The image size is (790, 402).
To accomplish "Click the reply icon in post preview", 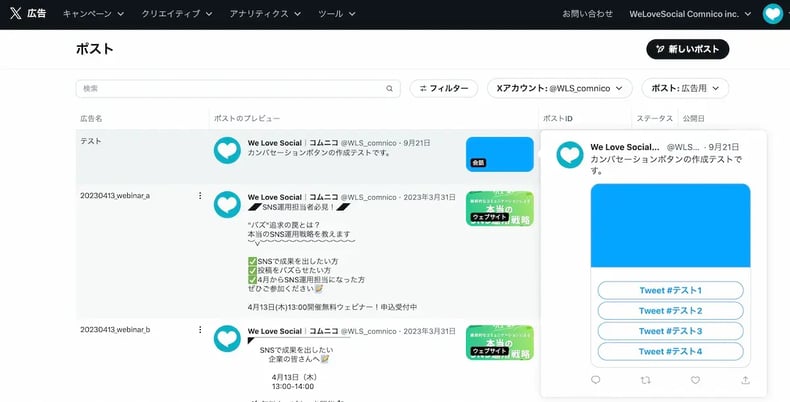I will tap(596, 380).
